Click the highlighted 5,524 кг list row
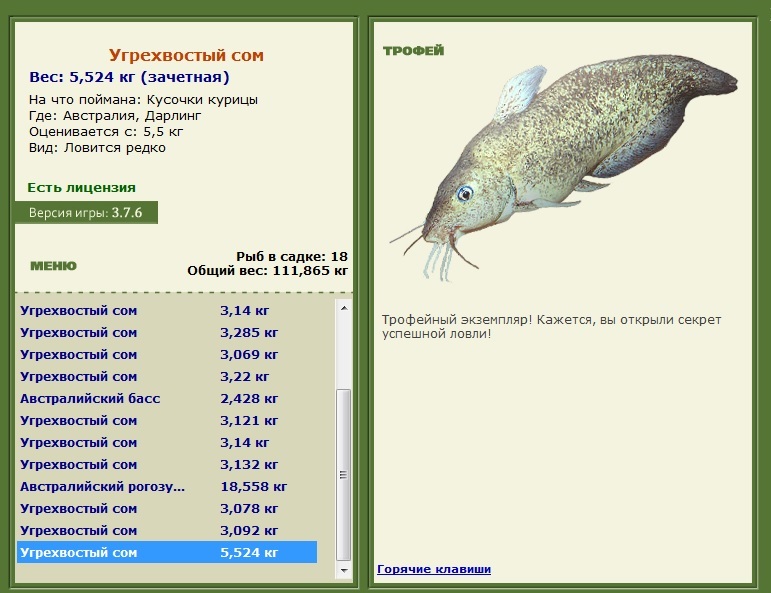Image resolution: width=771 pixels, height=593 pixels. (x=167, y=553)
